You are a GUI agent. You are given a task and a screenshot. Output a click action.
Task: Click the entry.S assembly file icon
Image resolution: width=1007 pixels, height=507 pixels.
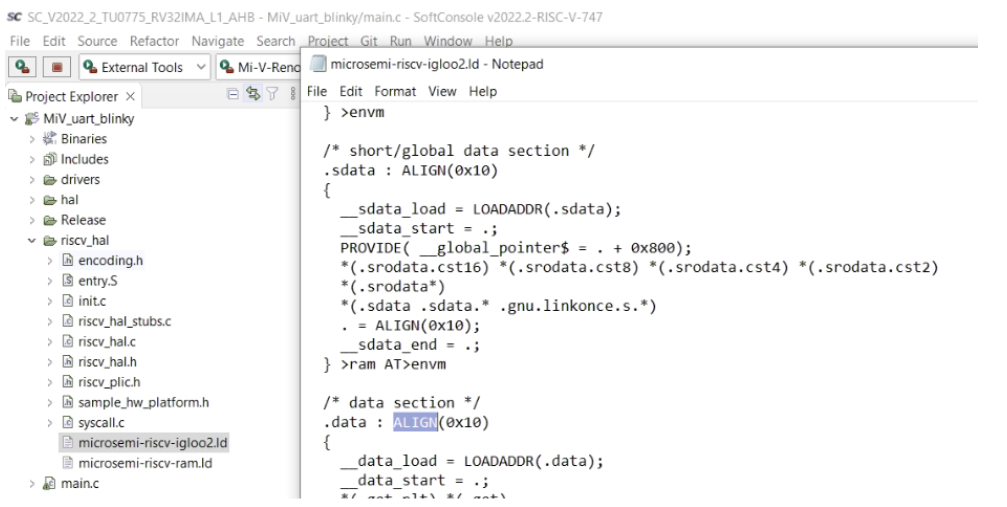point(67,281)
